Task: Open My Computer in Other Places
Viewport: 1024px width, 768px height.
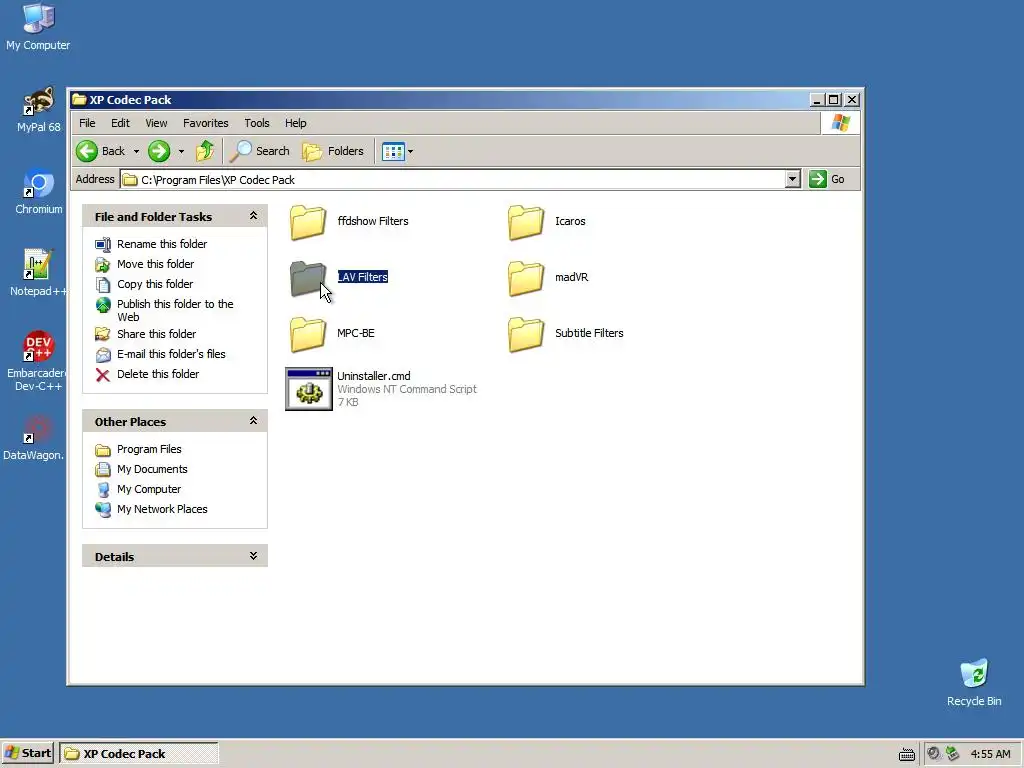Action: click(148, 490)
